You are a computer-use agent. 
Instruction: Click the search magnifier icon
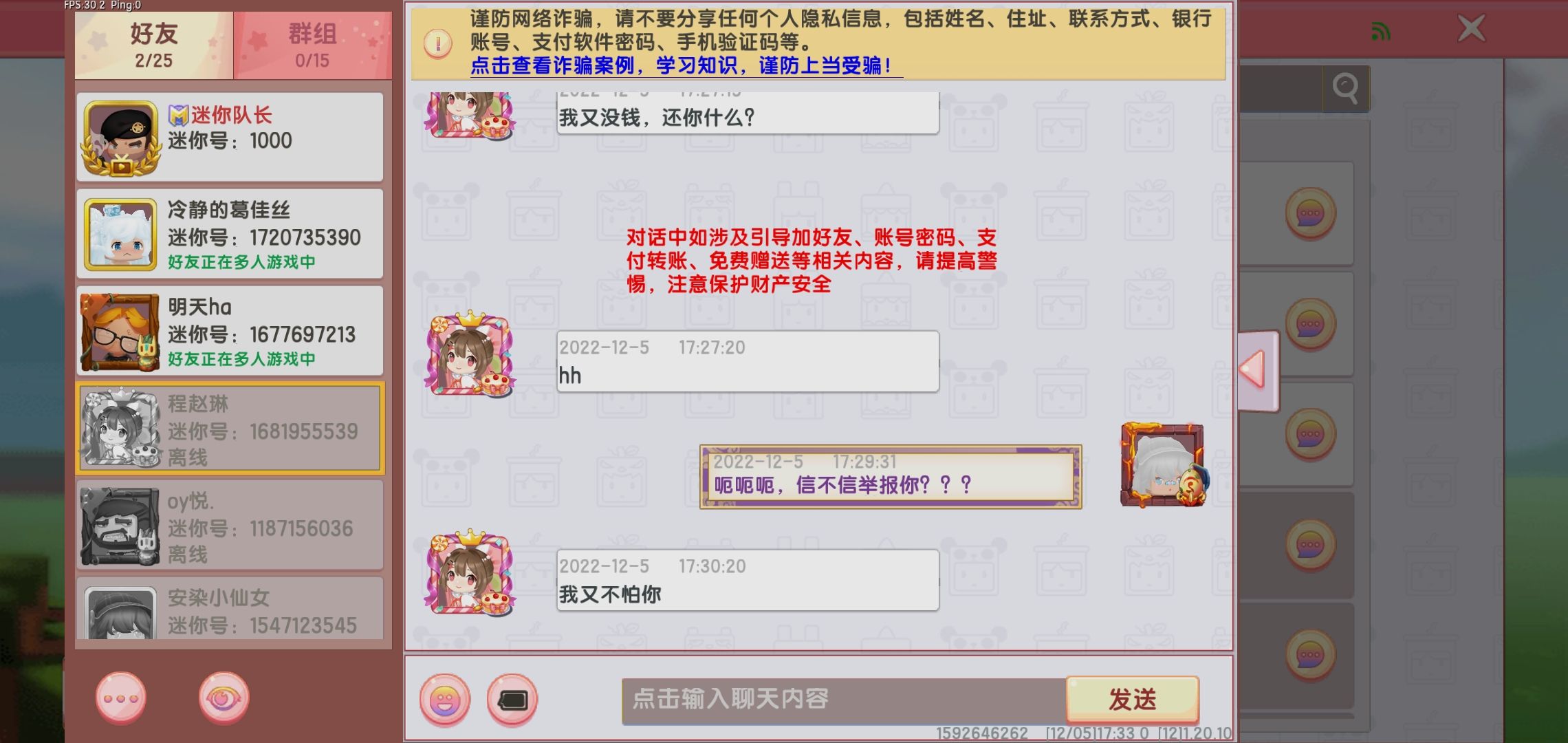(x=1345, y=88)
